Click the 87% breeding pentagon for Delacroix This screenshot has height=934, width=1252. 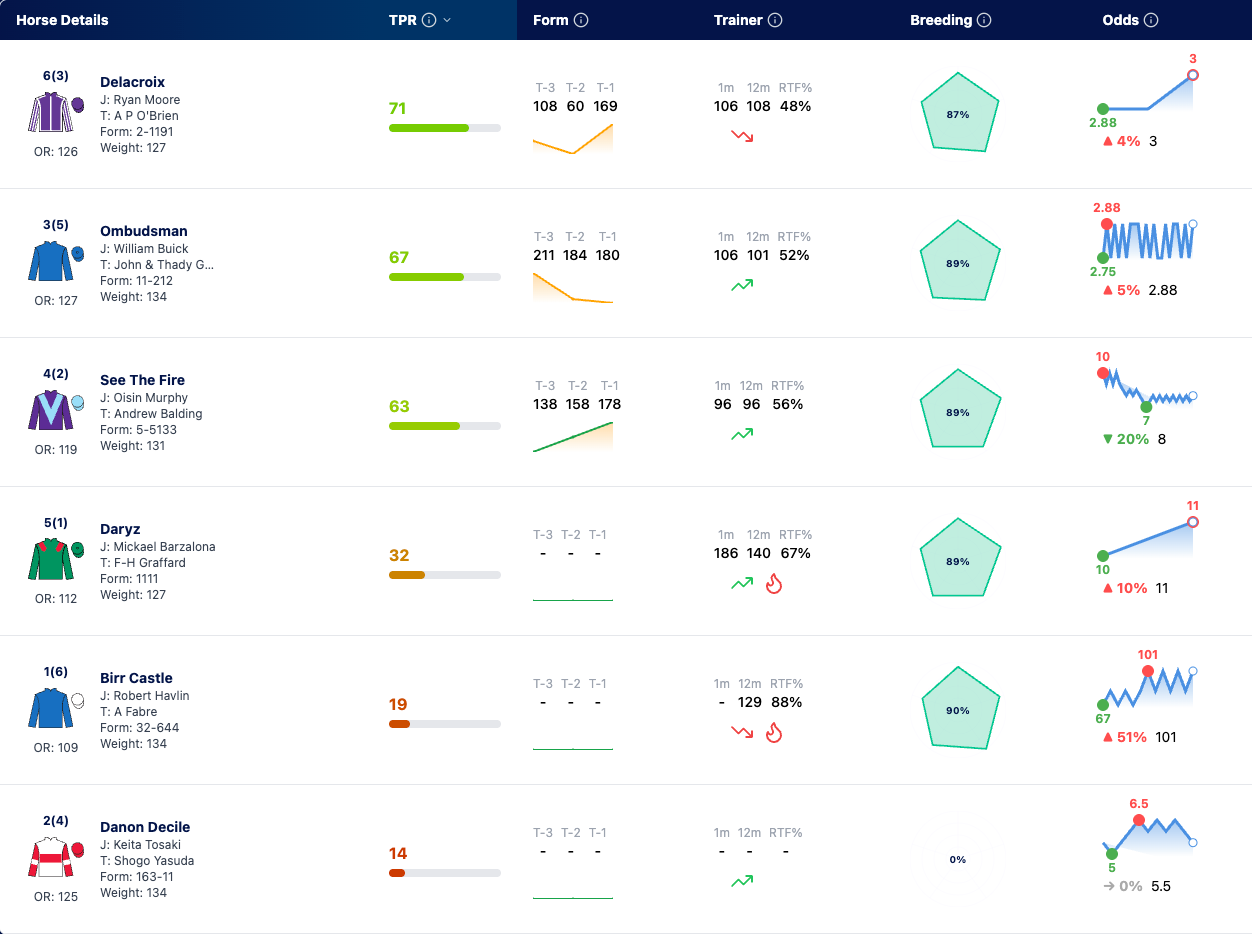pyautogui.click(x=958, y=113)
